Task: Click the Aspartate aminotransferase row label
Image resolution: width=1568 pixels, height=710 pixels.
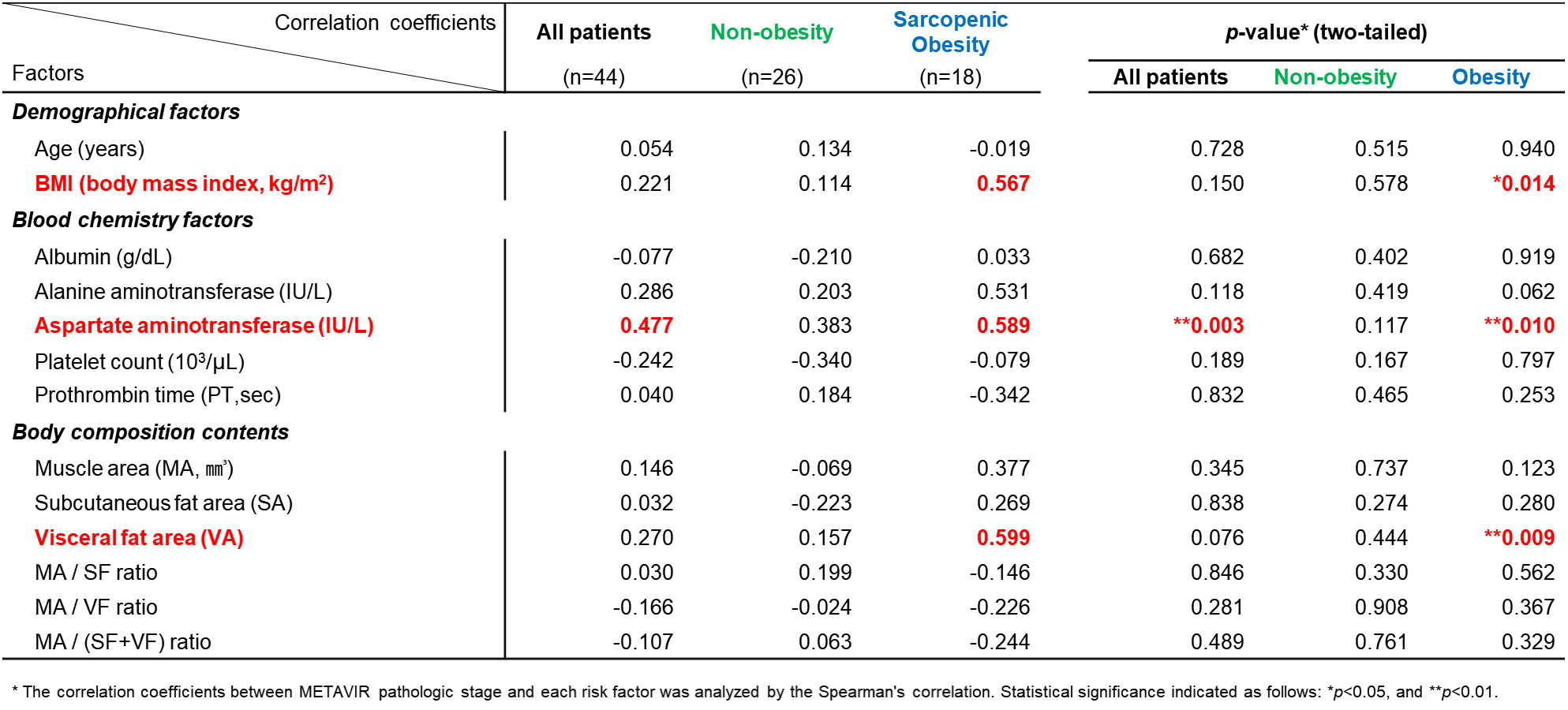Action: (204, 326)
